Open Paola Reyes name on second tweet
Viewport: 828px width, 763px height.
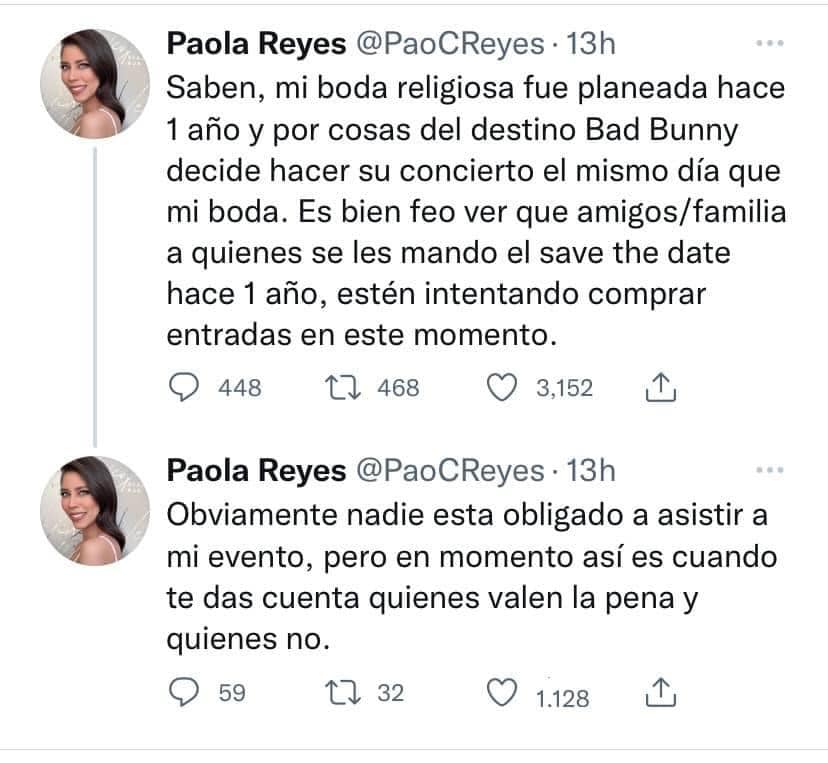point(256,470)
